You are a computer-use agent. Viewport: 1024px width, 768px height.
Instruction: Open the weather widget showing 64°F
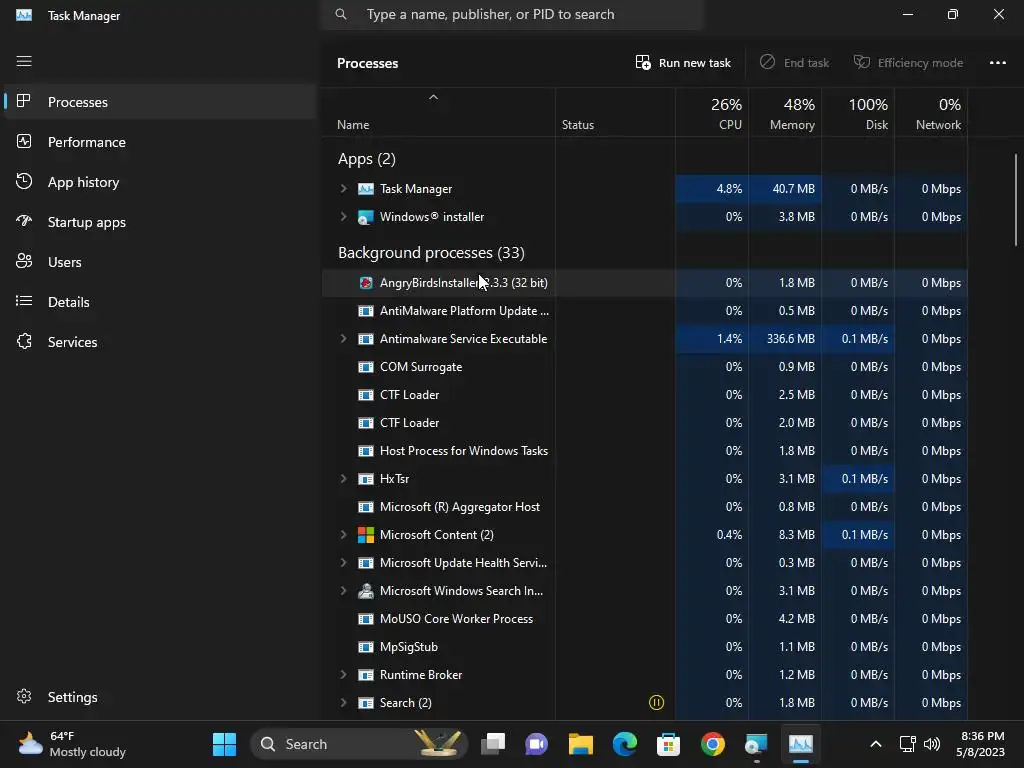coord(72,744)
